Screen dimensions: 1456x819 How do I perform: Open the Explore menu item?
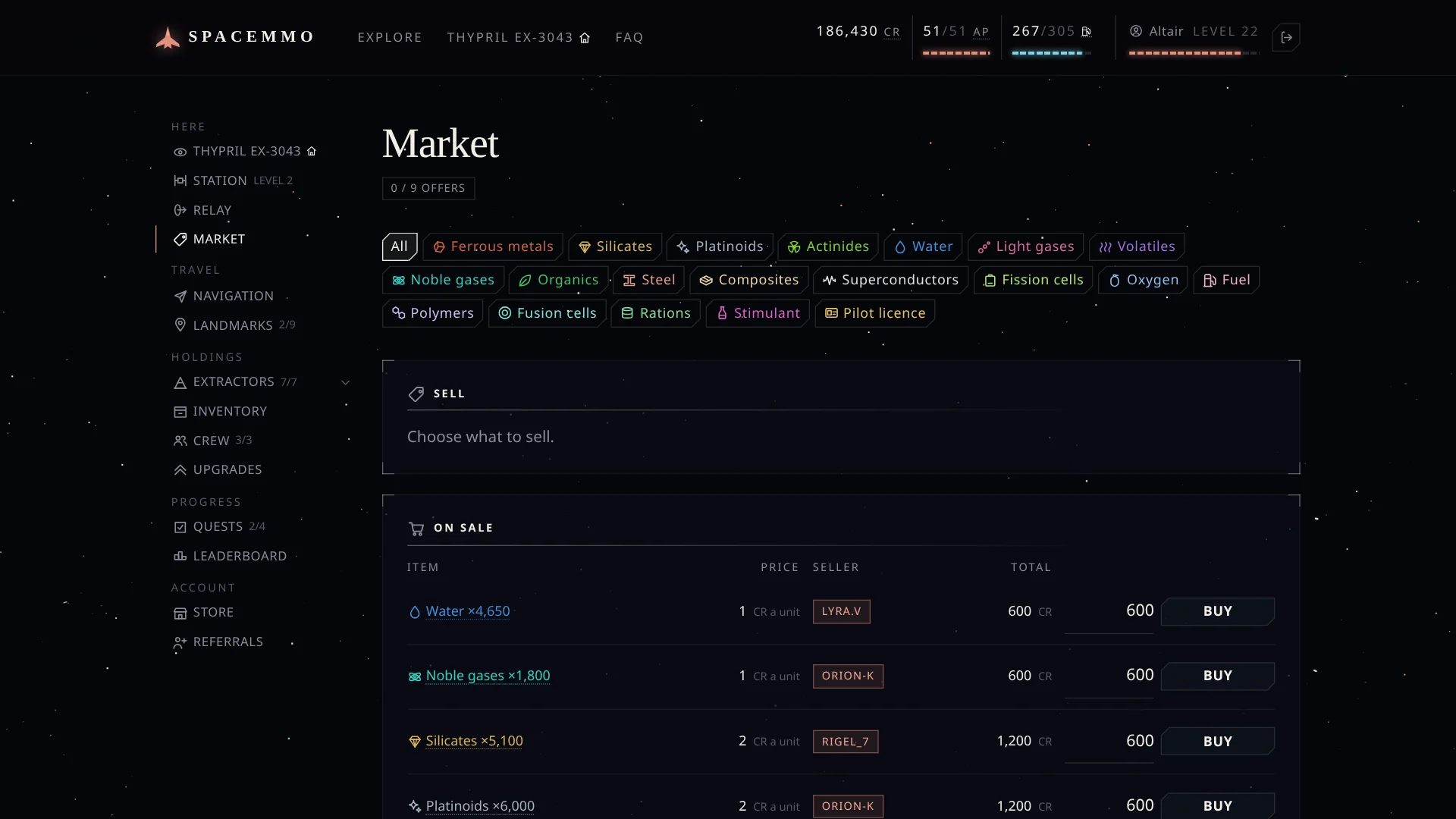coord(390,38)
